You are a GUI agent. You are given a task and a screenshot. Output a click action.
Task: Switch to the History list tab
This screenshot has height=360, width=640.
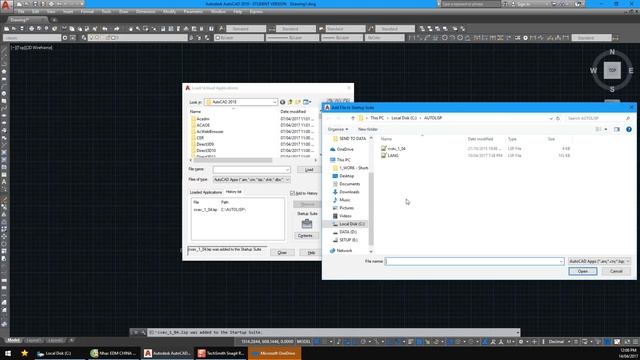pyautogui.click(x=234, y=192)
